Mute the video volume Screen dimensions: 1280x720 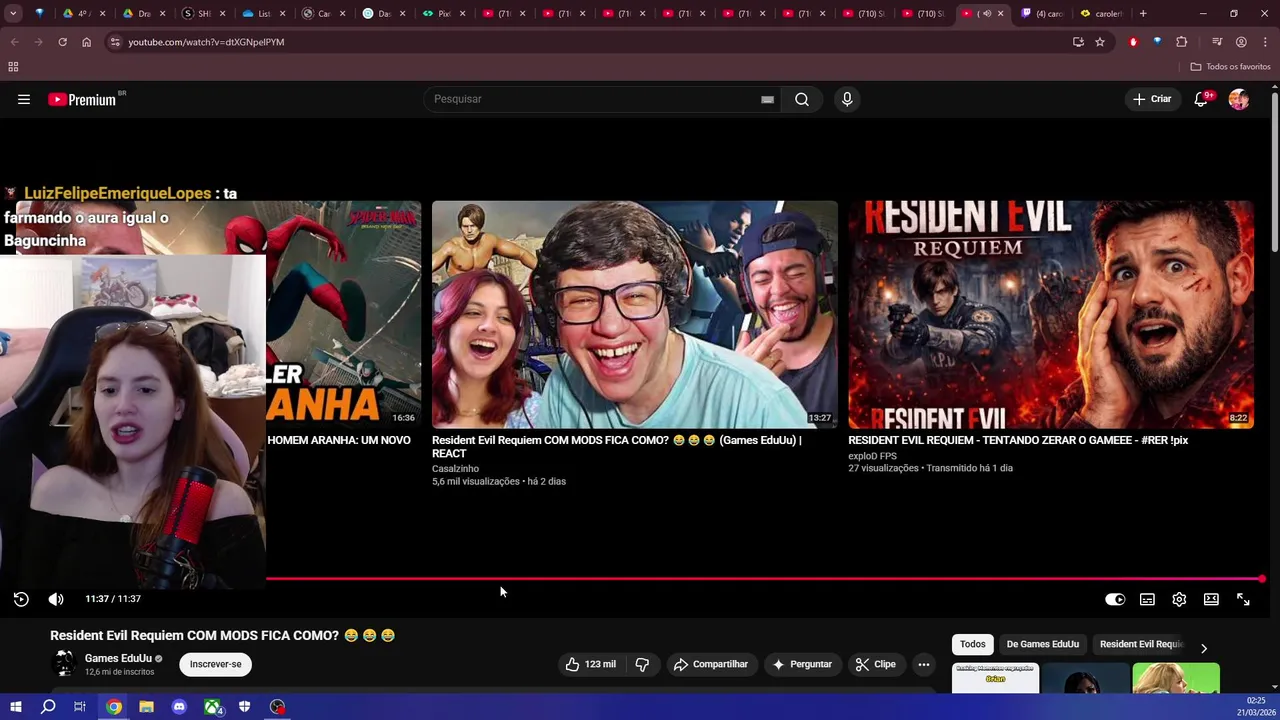pyautogui.click(x=56, y=599)
